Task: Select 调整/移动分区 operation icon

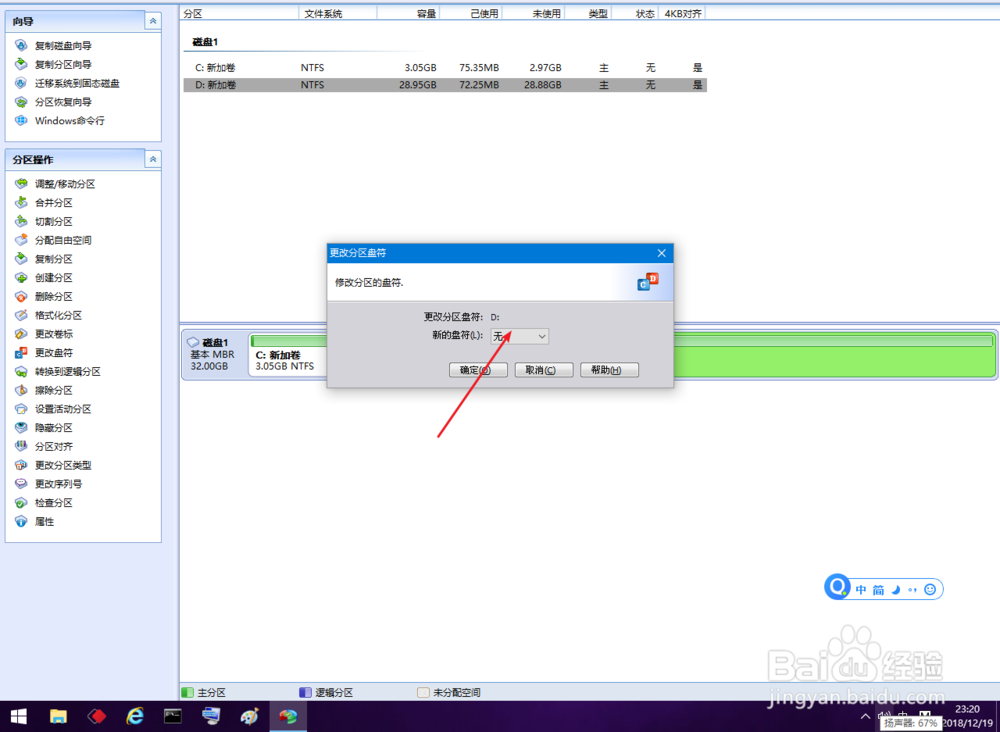Action: pyautogui.click(x=21, y=184)
